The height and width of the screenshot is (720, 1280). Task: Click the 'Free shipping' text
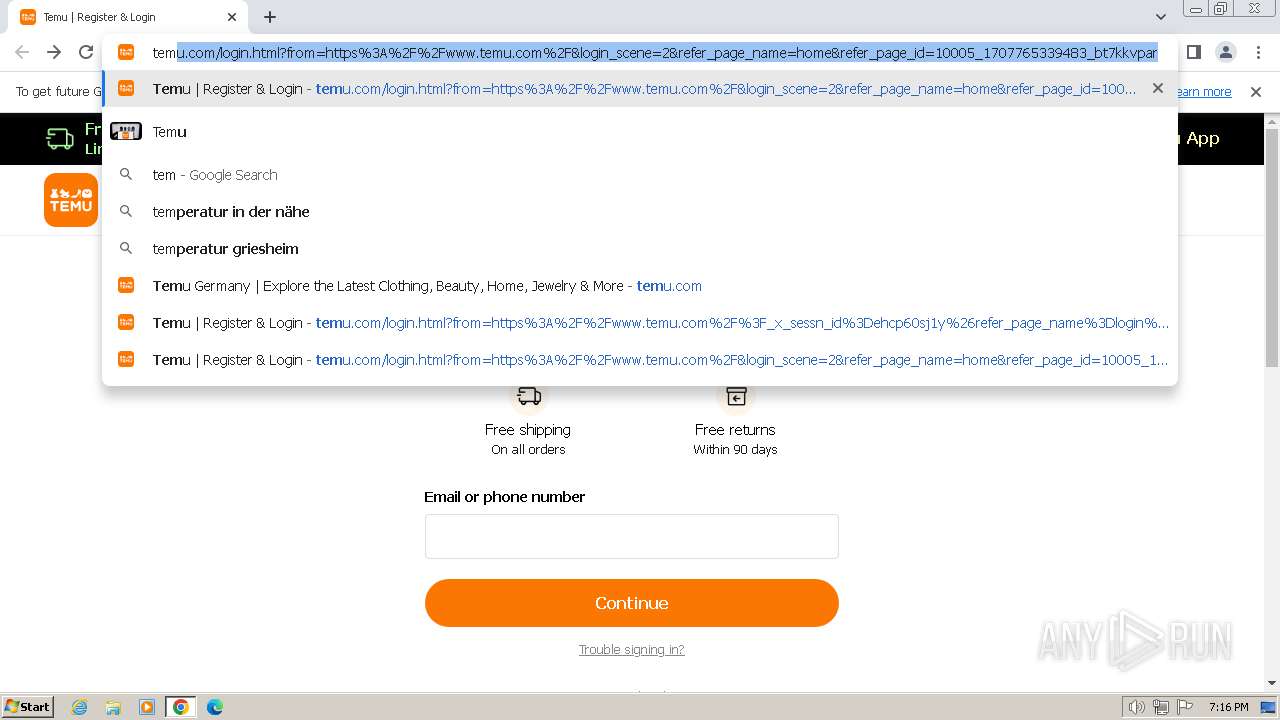[x=528, y=430]
